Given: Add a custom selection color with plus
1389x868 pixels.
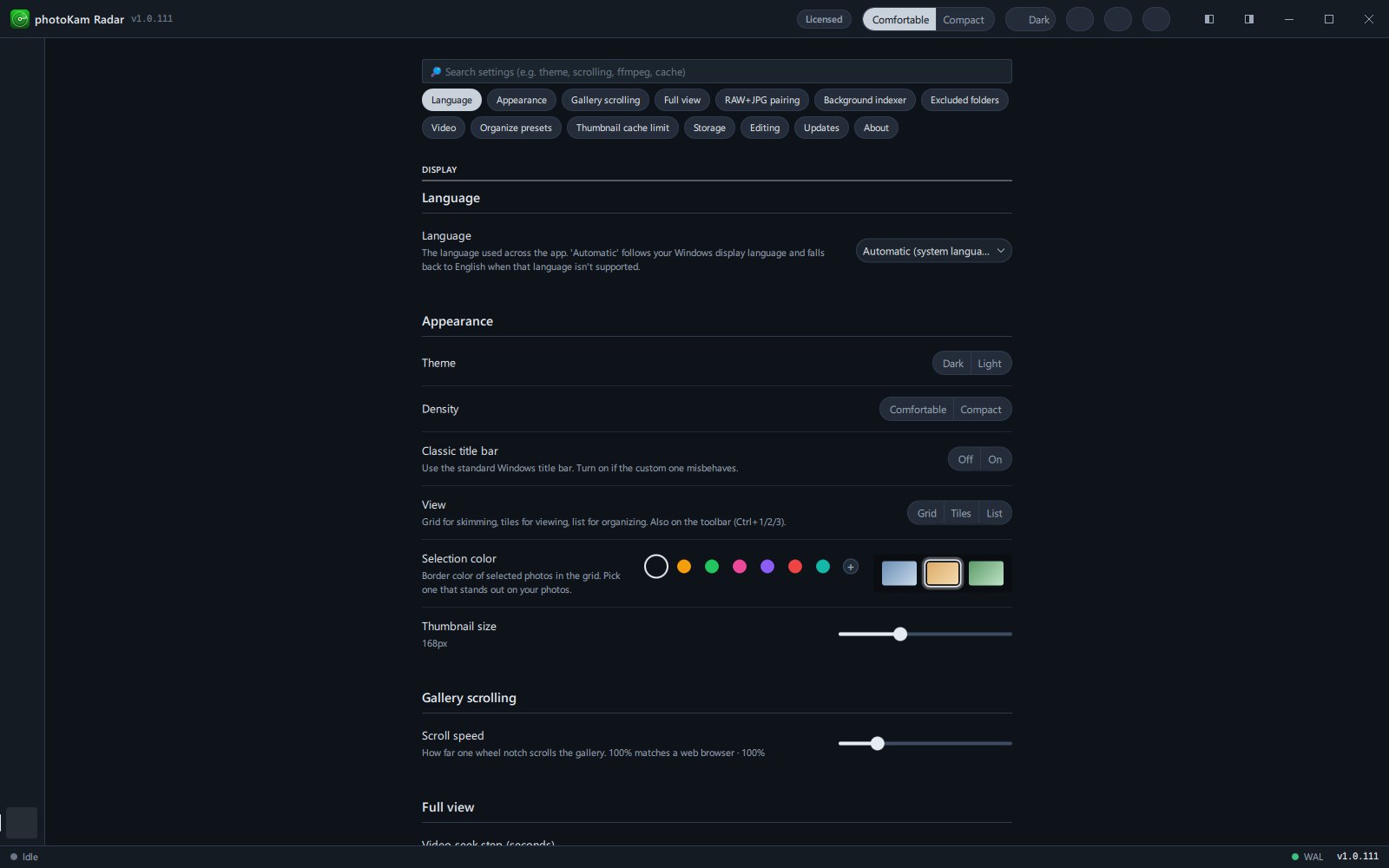Looking at the screenshot, I should (x=851, y=567).
